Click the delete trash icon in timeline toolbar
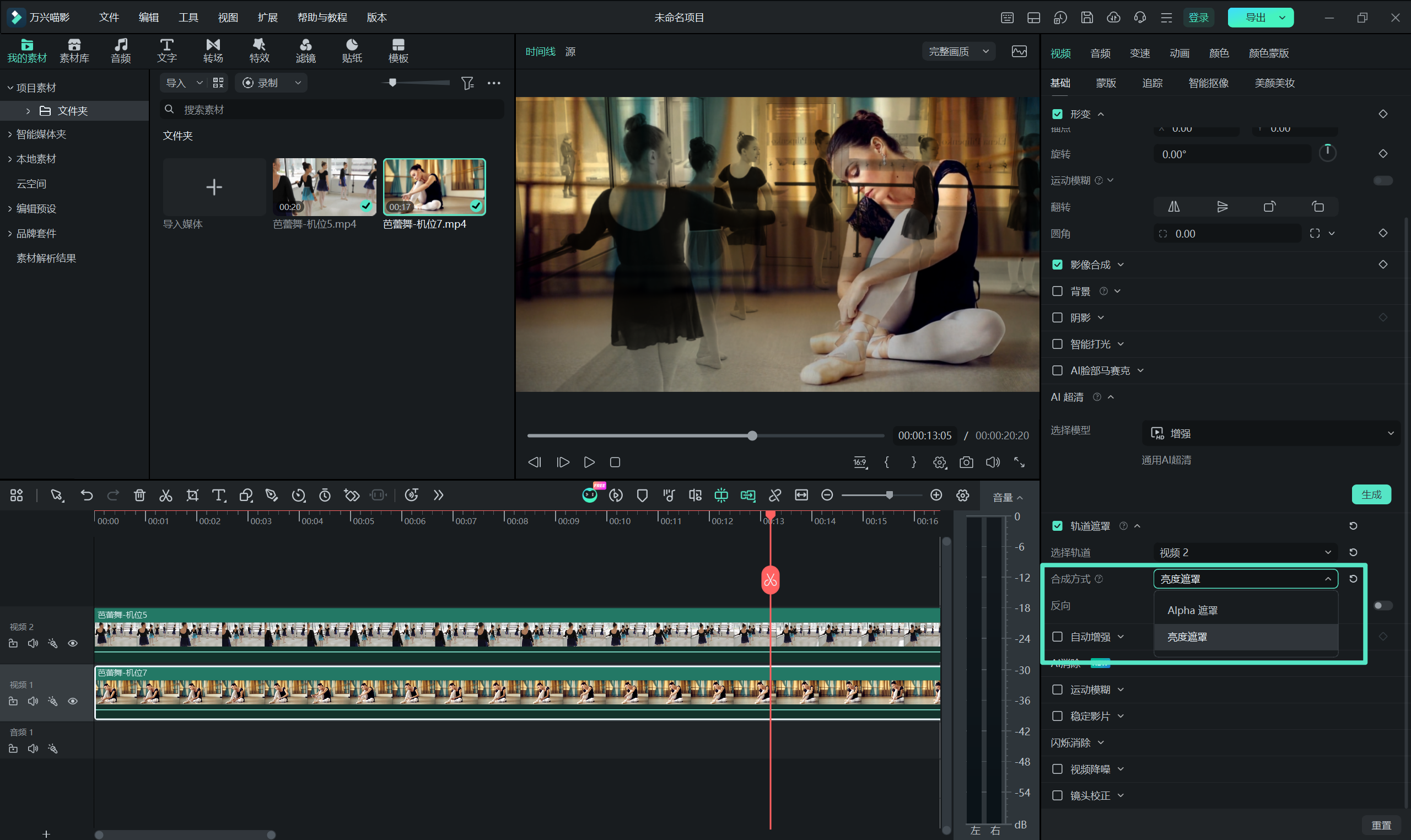Viewport: 1411px width, 840px height. point(139,496)
